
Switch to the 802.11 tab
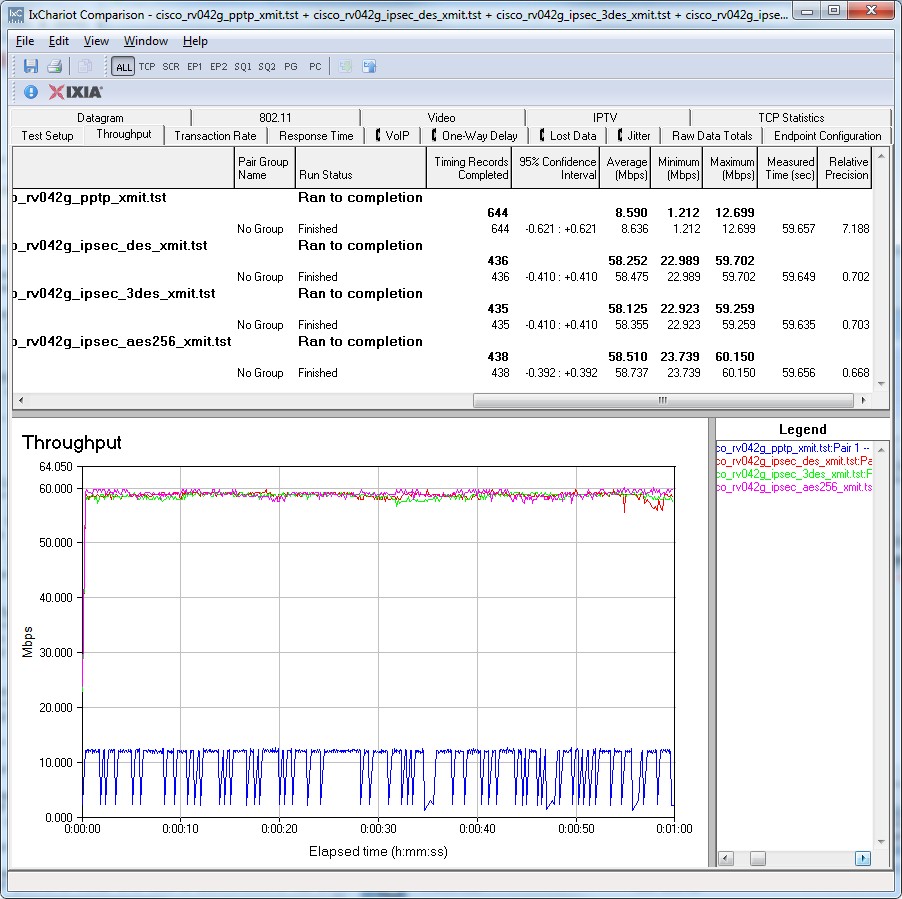click(x=276, y=117)
